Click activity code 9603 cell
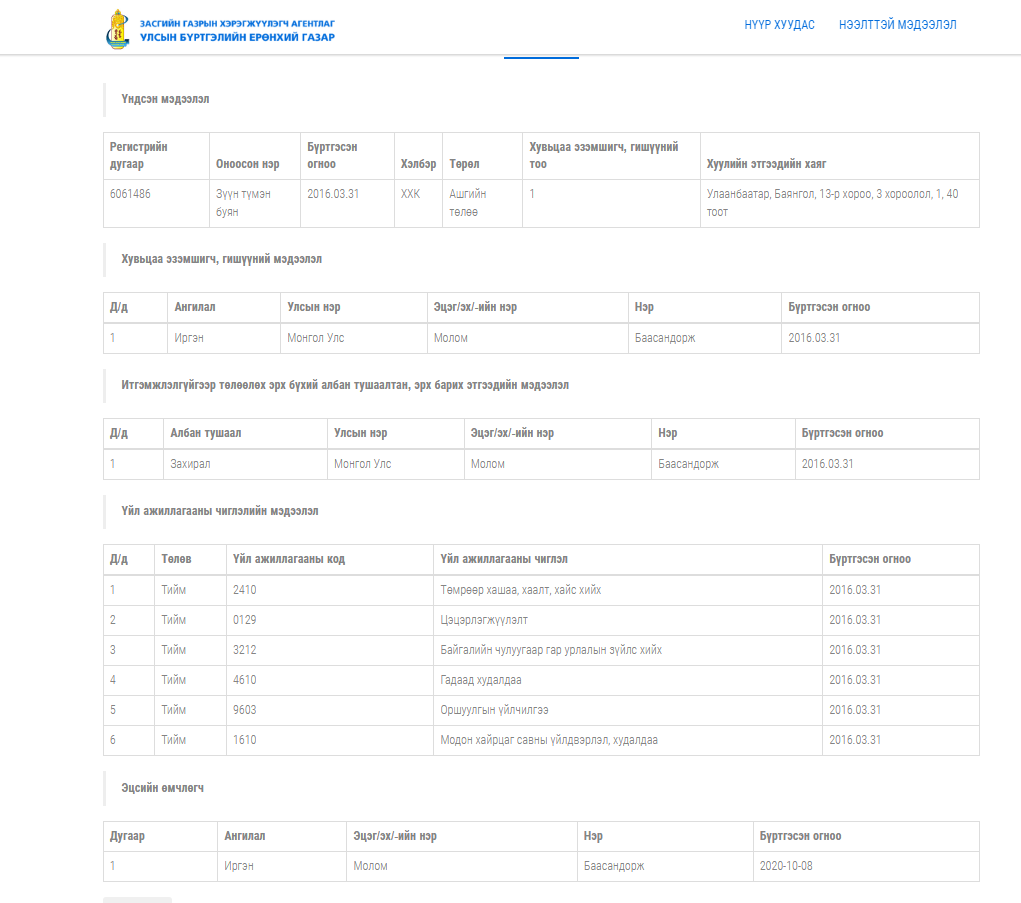 [x=245, y=710]
